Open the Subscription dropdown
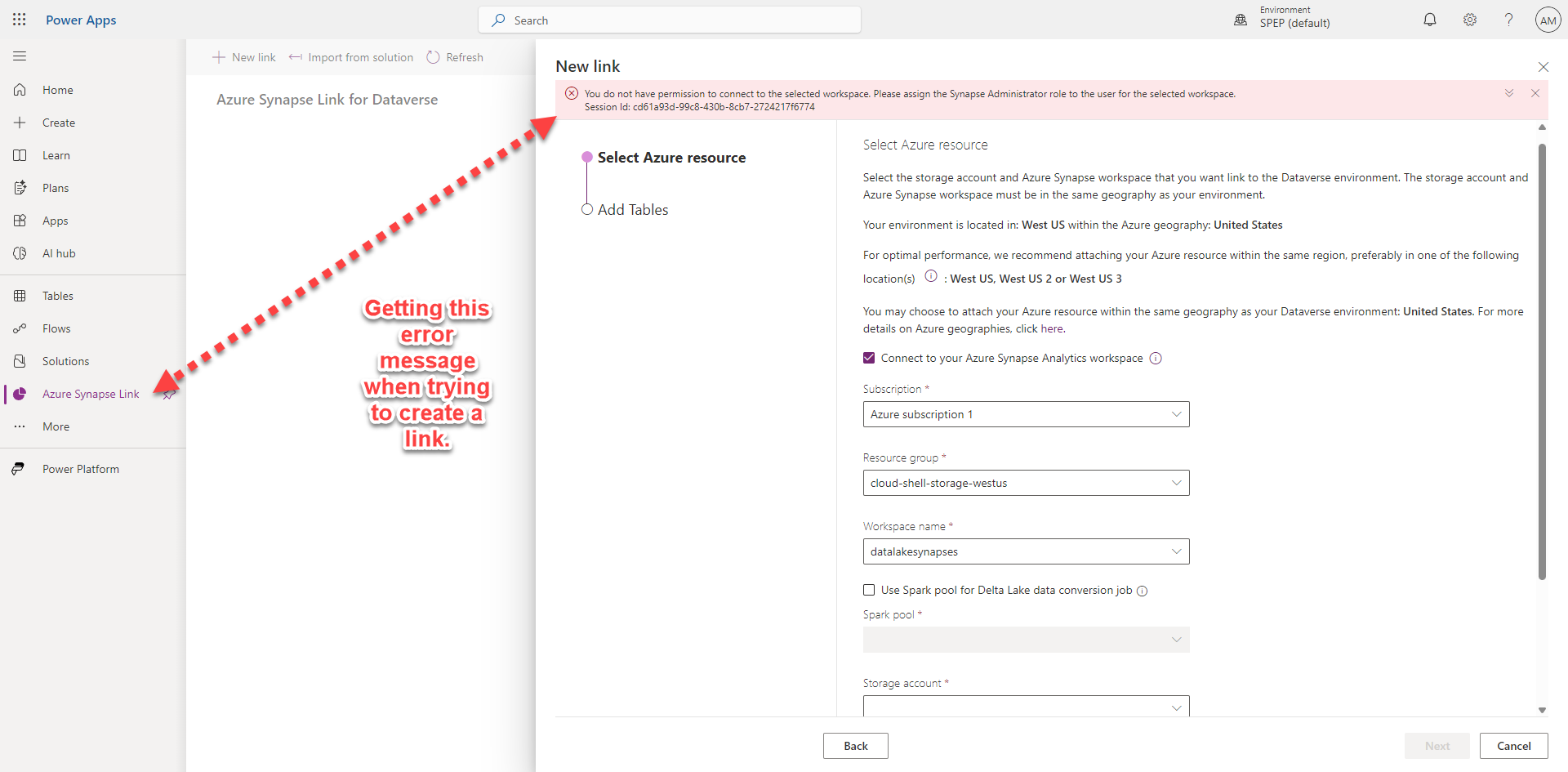1568x772 pixels. [x=1027, y=414]
